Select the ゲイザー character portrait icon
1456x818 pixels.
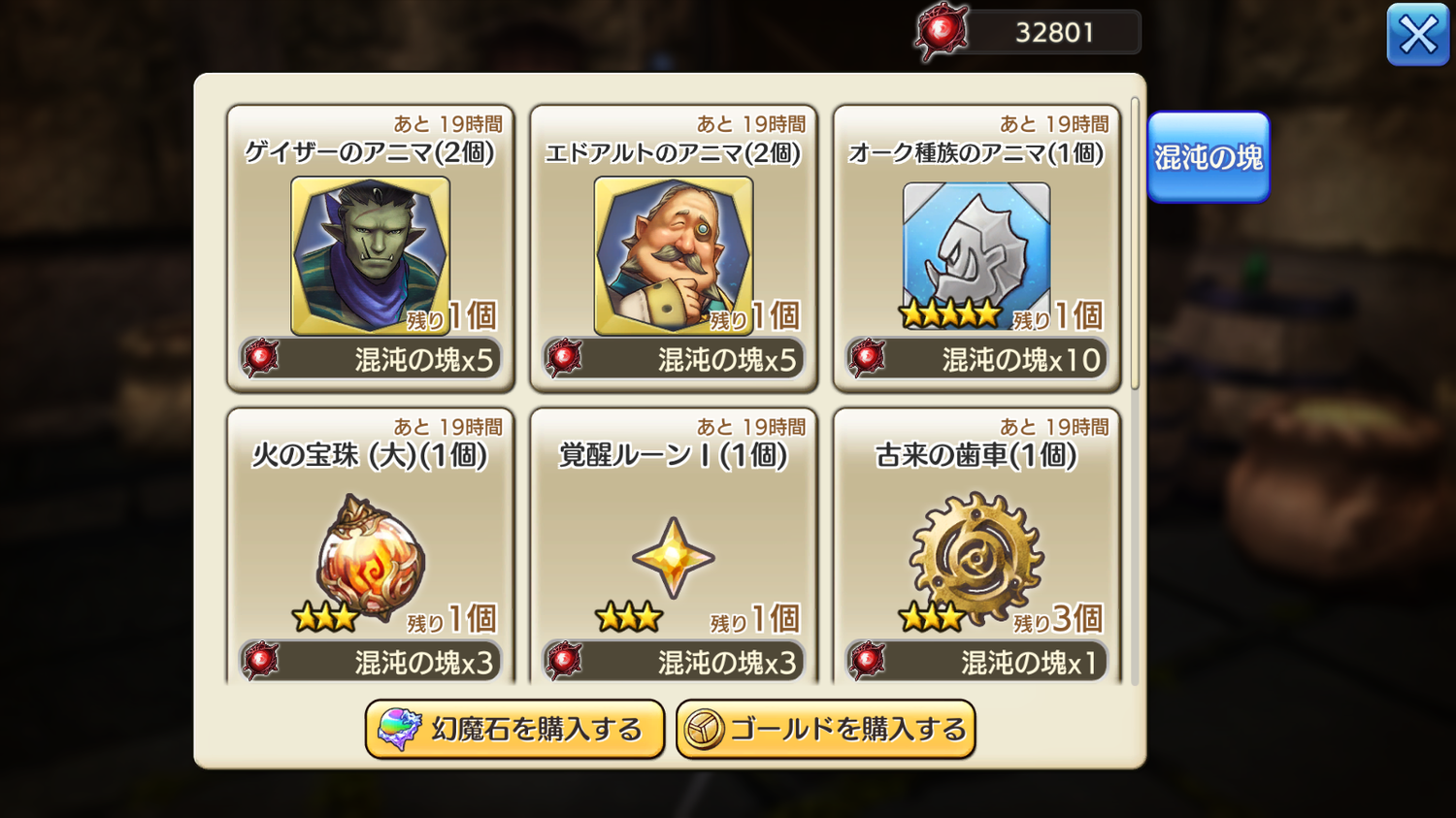pos(370,255)
